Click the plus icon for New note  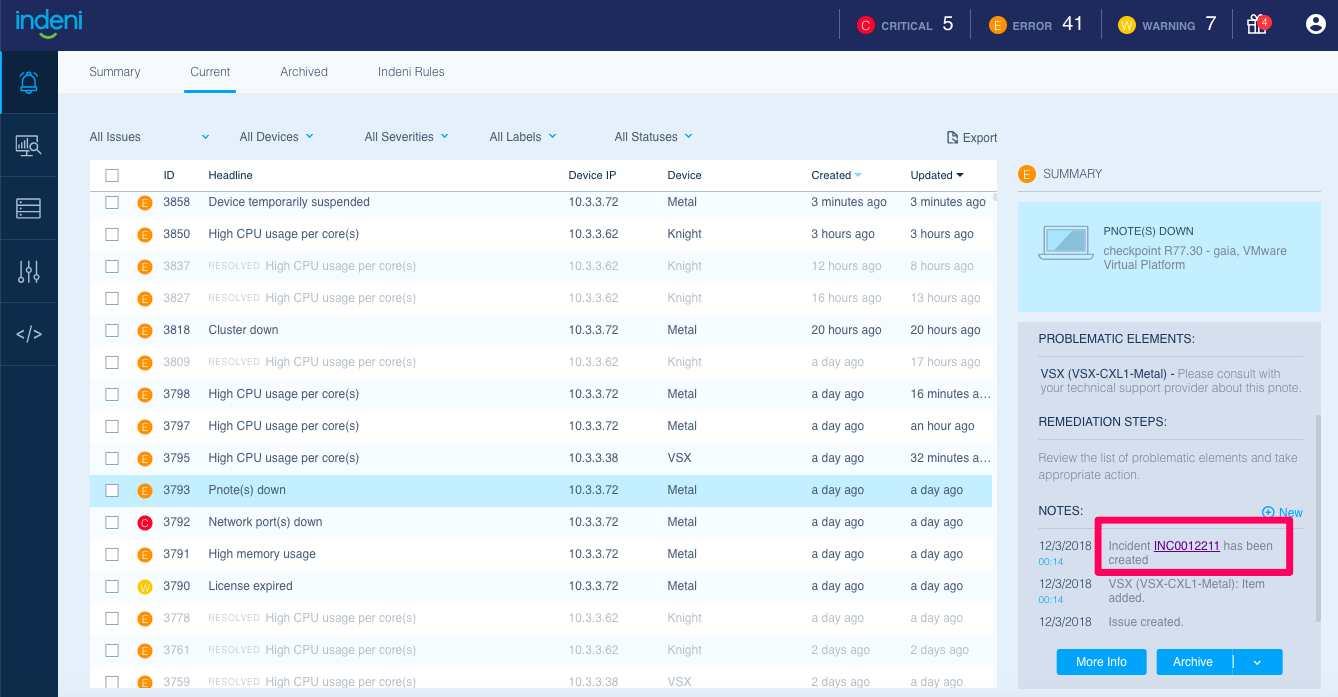pyautogui.click(x=1268, y=512)
